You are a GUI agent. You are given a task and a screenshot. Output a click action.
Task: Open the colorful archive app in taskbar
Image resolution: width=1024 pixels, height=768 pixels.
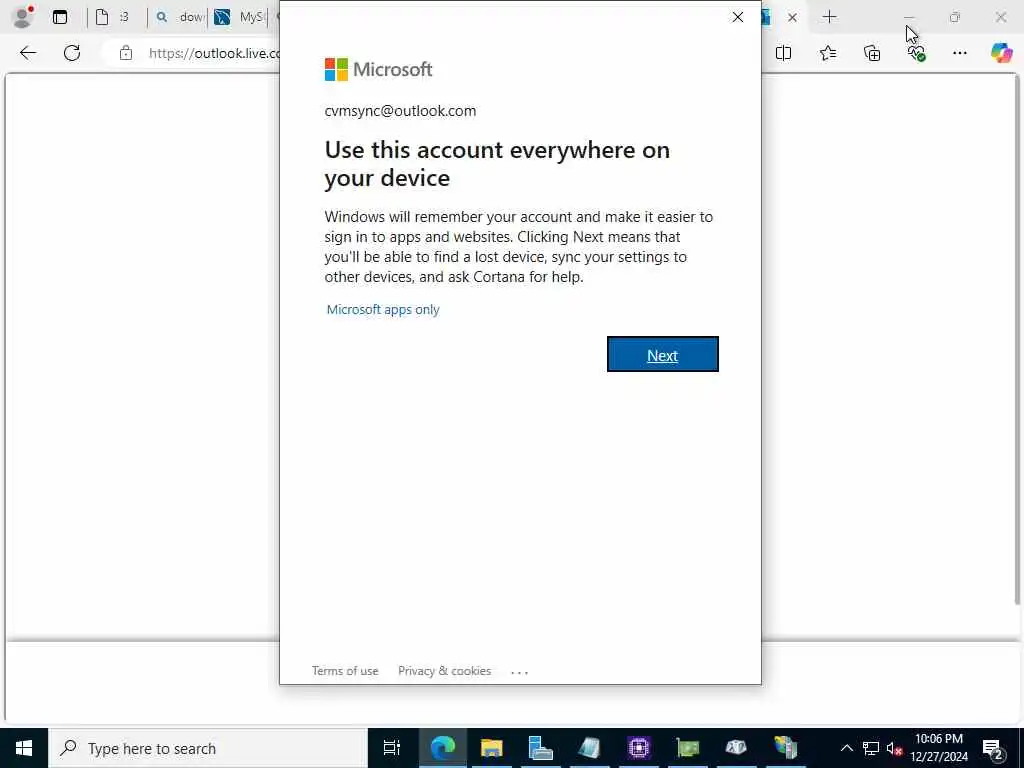pyautogui.click(x=786, y=748)
